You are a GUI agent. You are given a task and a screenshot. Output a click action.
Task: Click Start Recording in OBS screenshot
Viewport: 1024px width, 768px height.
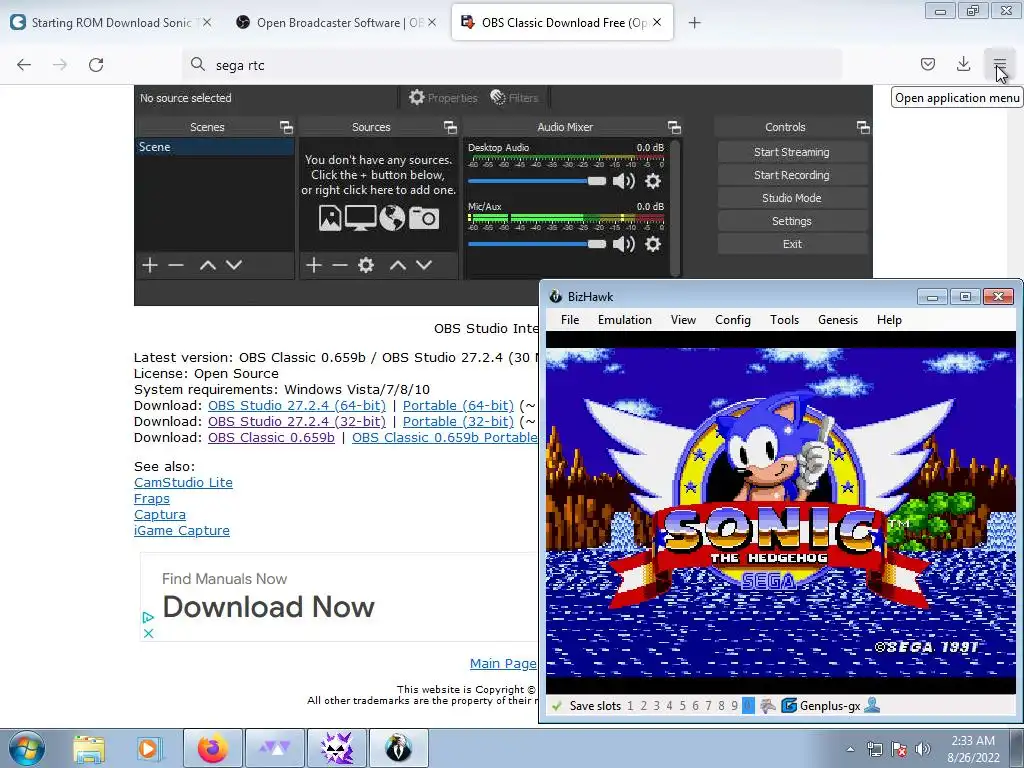792,175
